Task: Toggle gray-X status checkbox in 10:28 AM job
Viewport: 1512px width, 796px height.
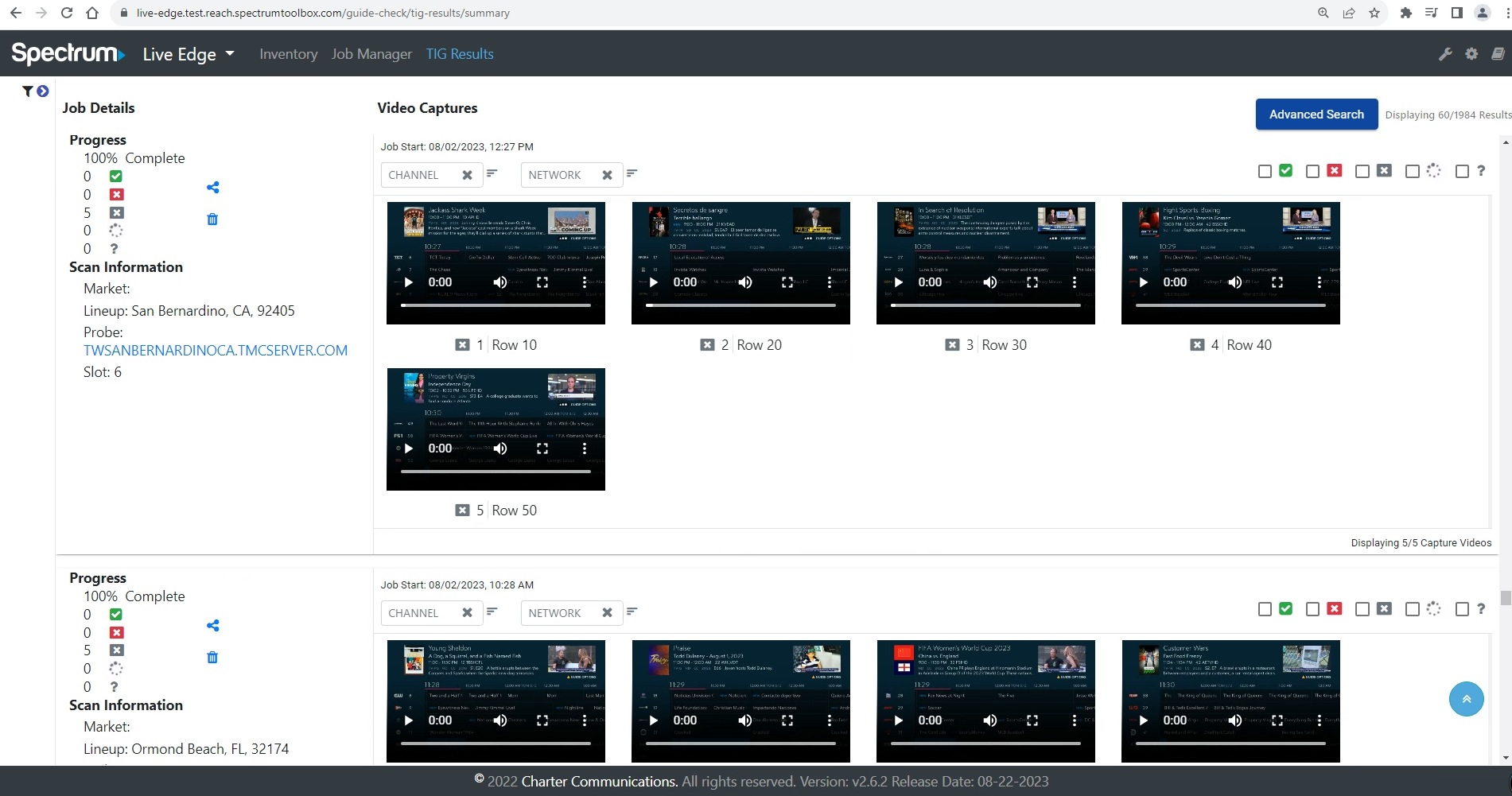Action: click(x=1362, y=609)
